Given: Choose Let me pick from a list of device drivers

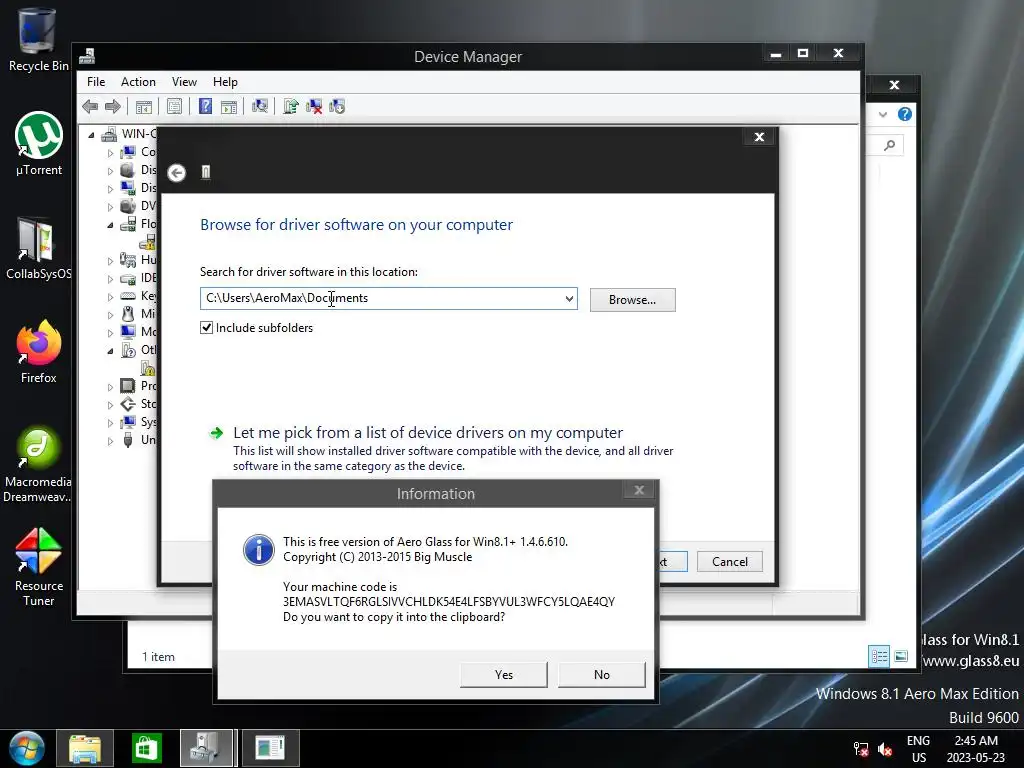Looking at the screenshot, I should click(428, 432).
